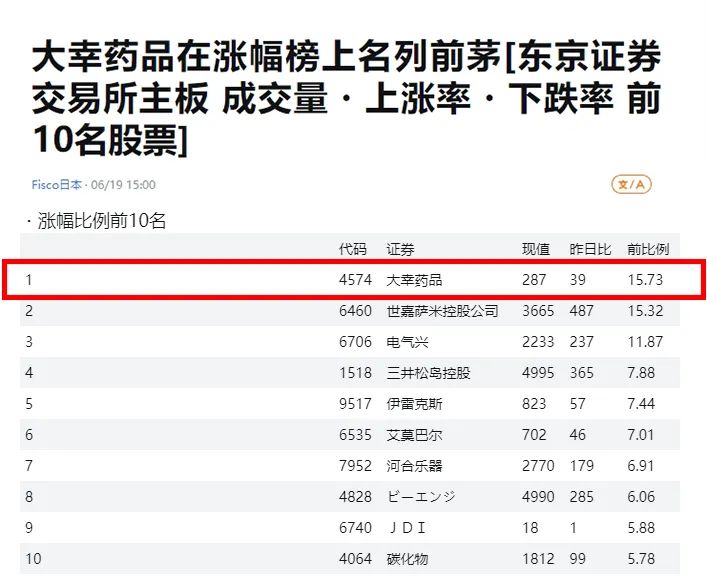Click the current value 287
This screenshot has width=707, height=586.
click(534, 280)
